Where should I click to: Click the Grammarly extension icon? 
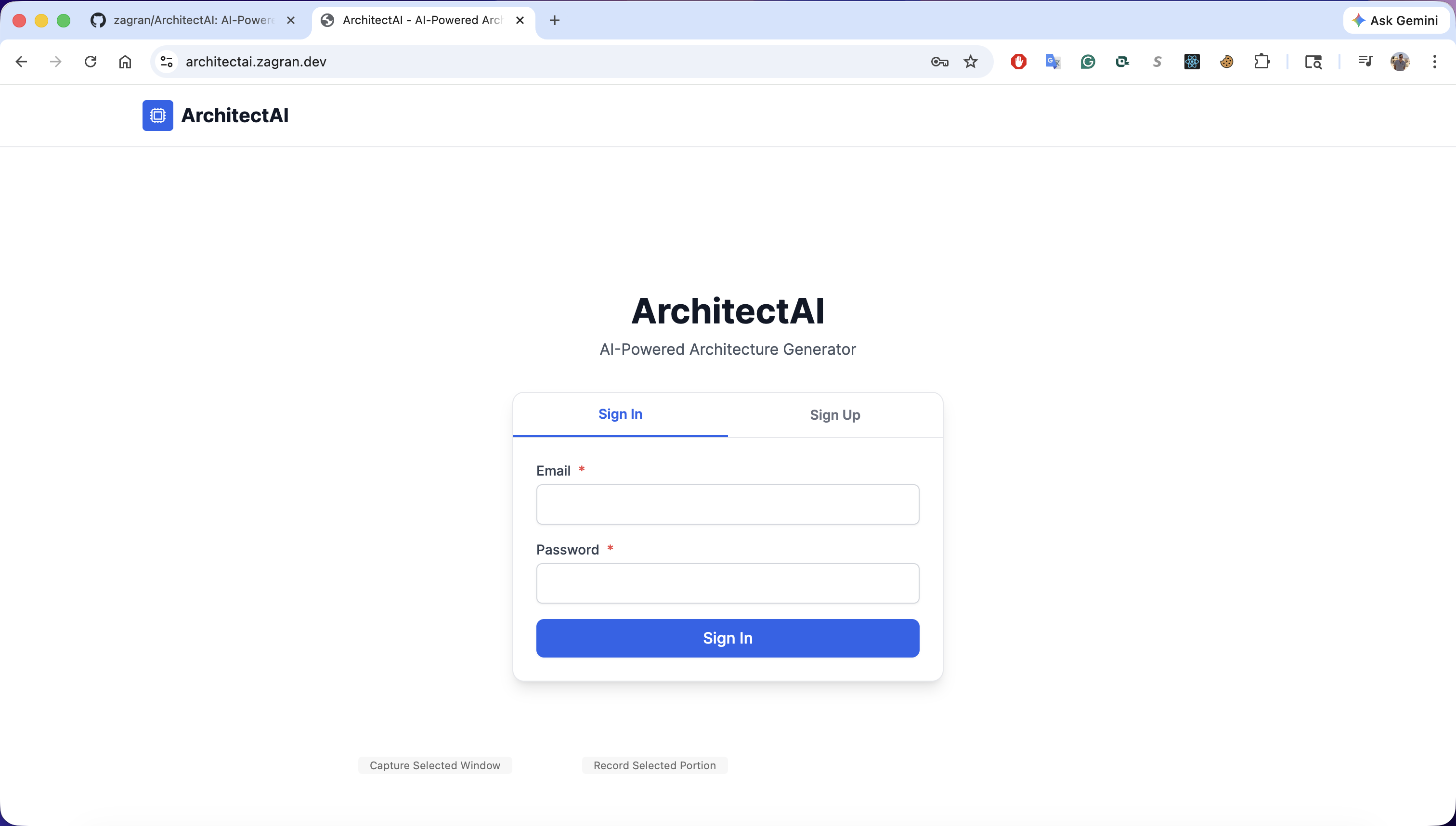coord(1088,62)
